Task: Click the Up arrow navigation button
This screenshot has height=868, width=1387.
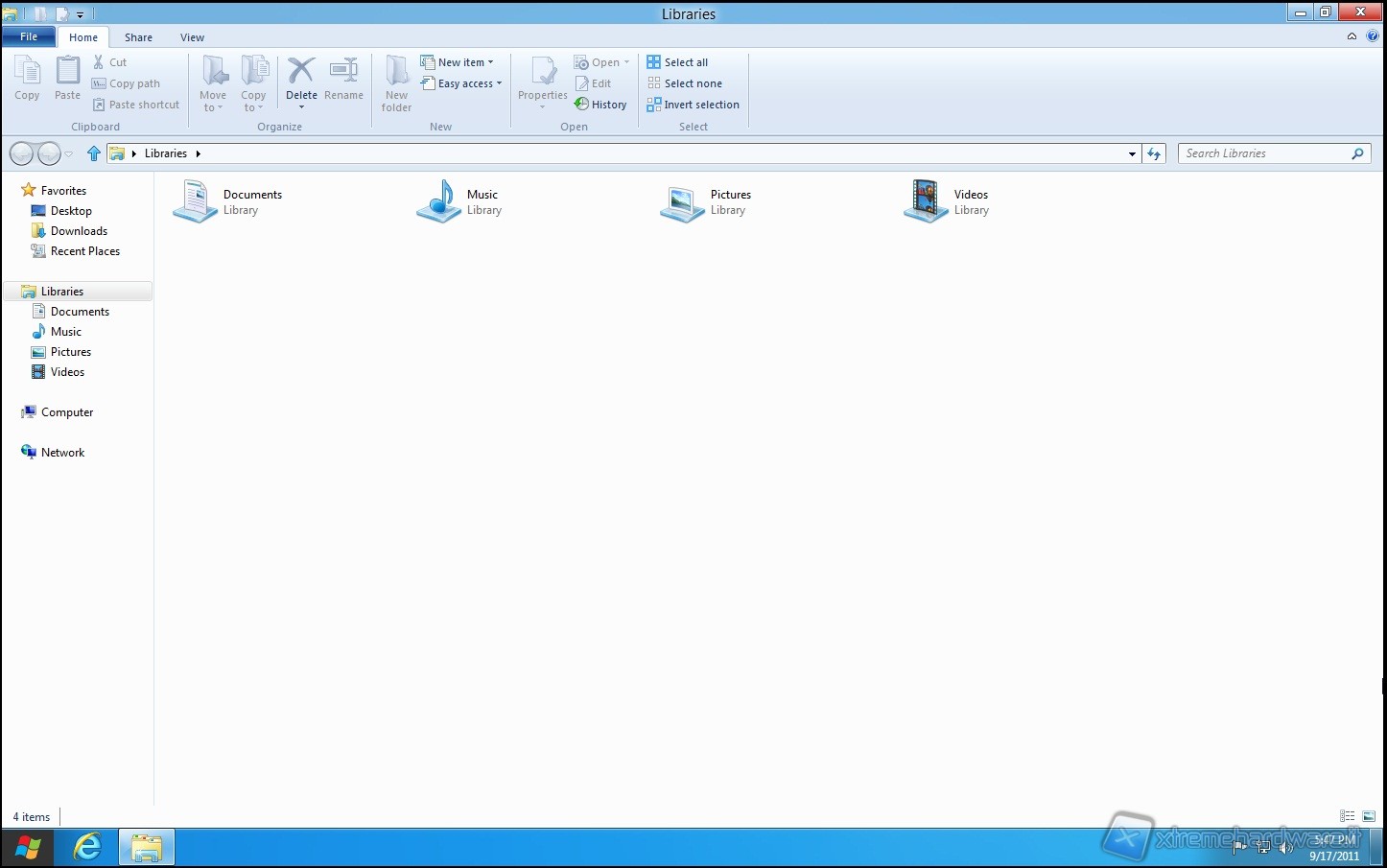Action: pyautogui.click(x=94, y=153)
